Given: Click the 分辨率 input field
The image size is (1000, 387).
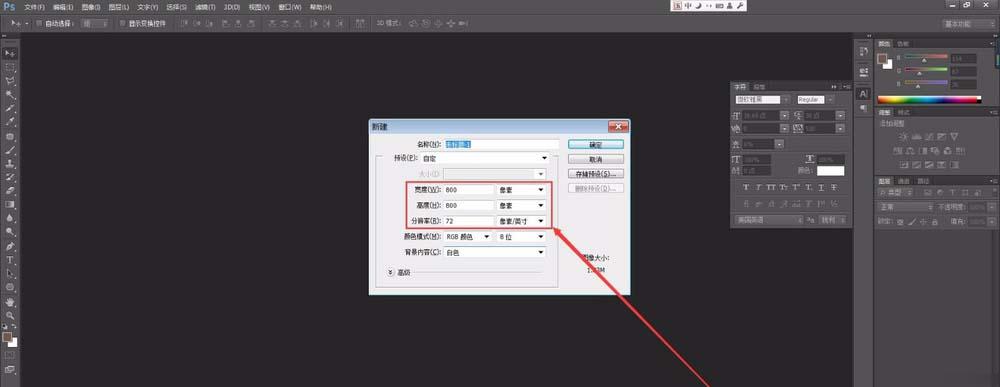Looking at the screenshot, I should (469, 221).
